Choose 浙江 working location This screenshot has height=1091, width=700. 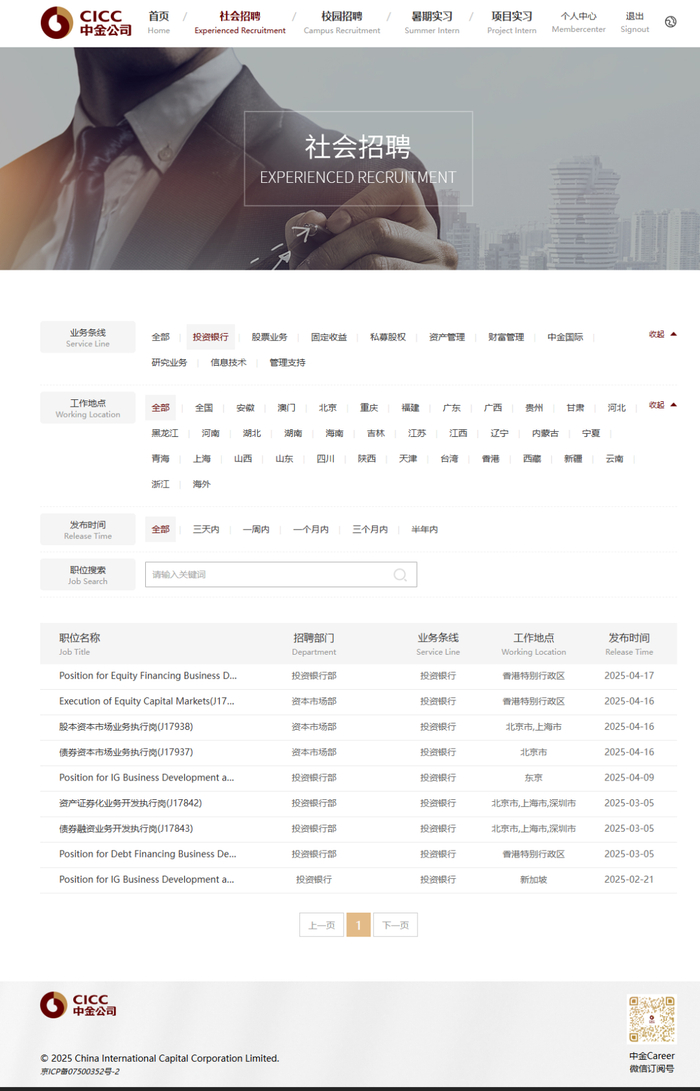[x=161, y=484]
